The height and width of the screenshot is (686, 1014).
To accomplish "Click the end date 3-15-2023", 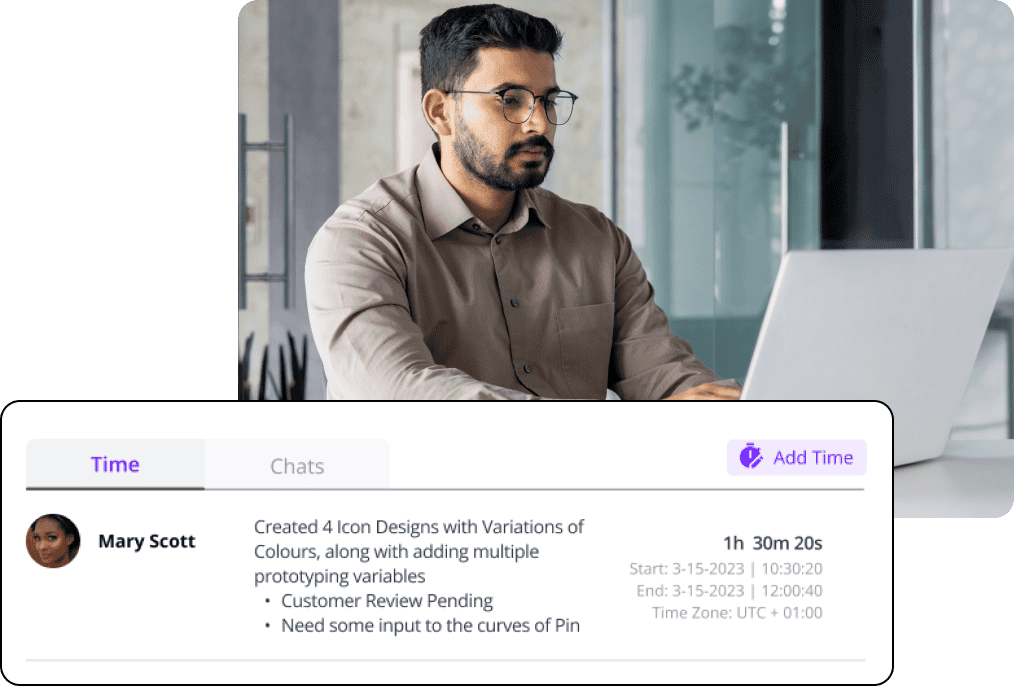I will pyautogui.click(x=708, y=591).
